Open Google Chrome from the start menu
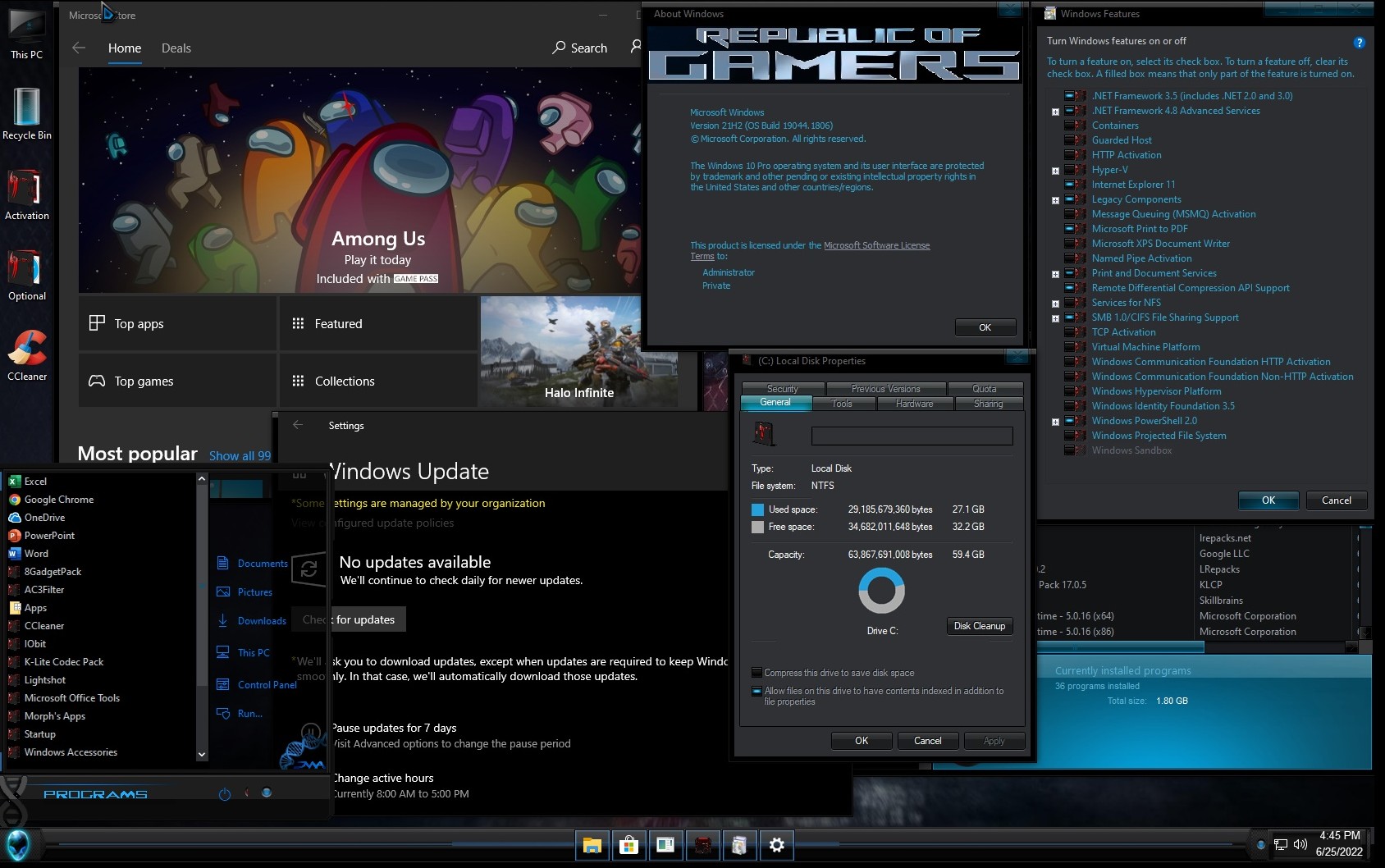Screen dimensions: 1385x868 pyautogui.click(x=58, y=500)
